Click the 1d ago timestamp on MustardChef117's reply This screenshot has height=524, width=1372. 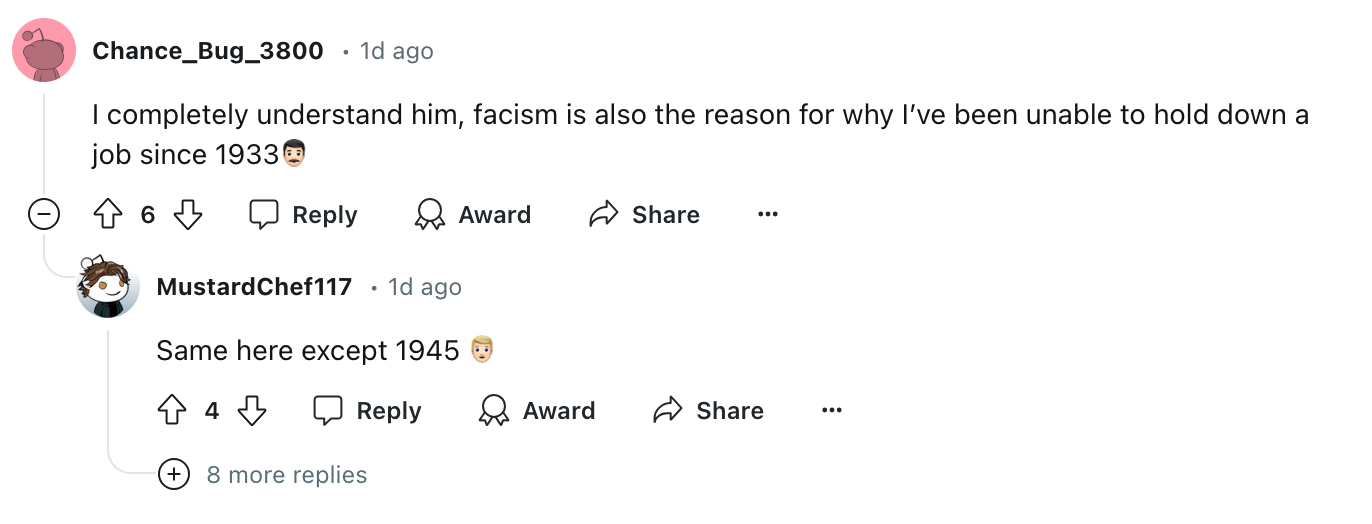tap(425, 288)
